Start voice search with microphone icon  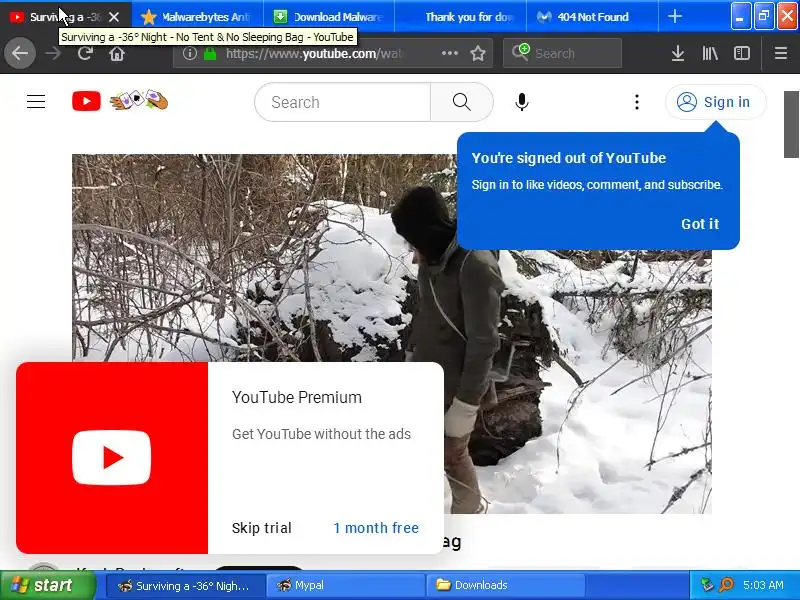(521, 102)
